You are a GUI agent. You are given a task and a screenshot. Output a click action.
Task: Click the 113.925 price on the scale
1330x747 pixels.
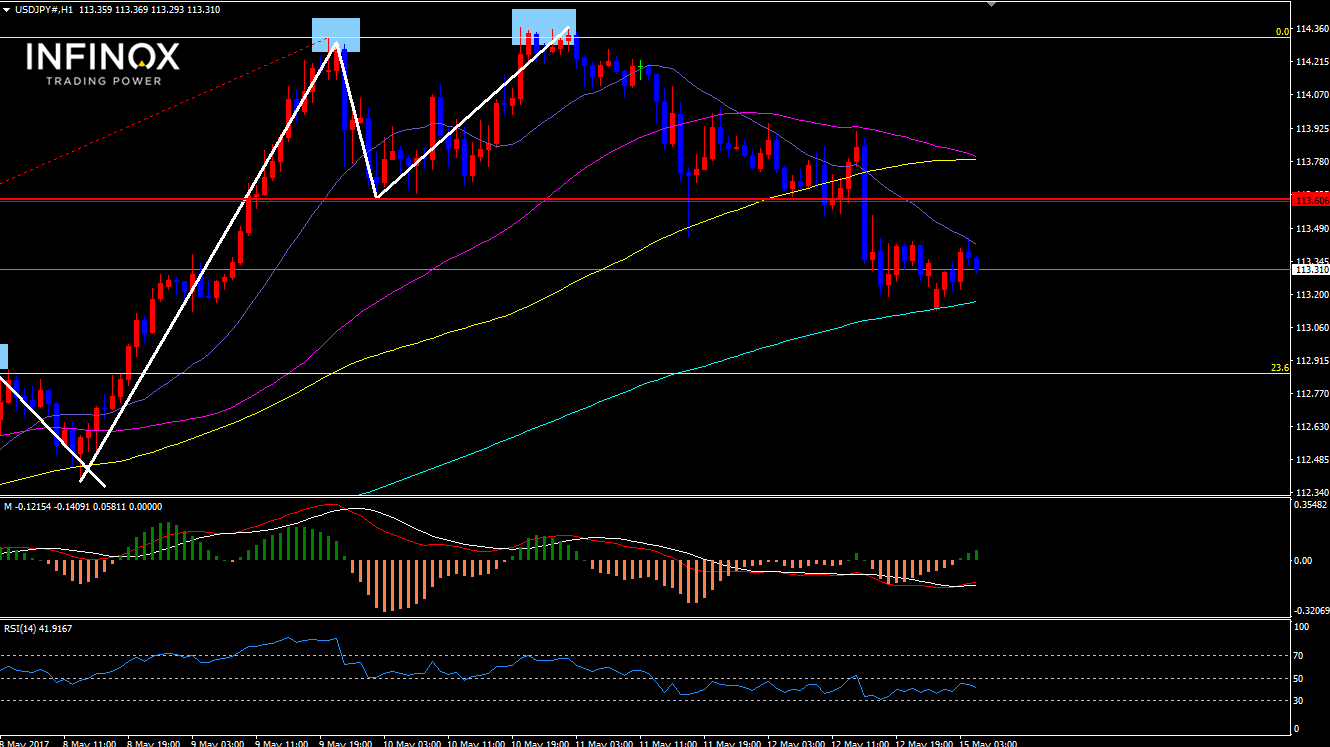[x=1311, y=129]
